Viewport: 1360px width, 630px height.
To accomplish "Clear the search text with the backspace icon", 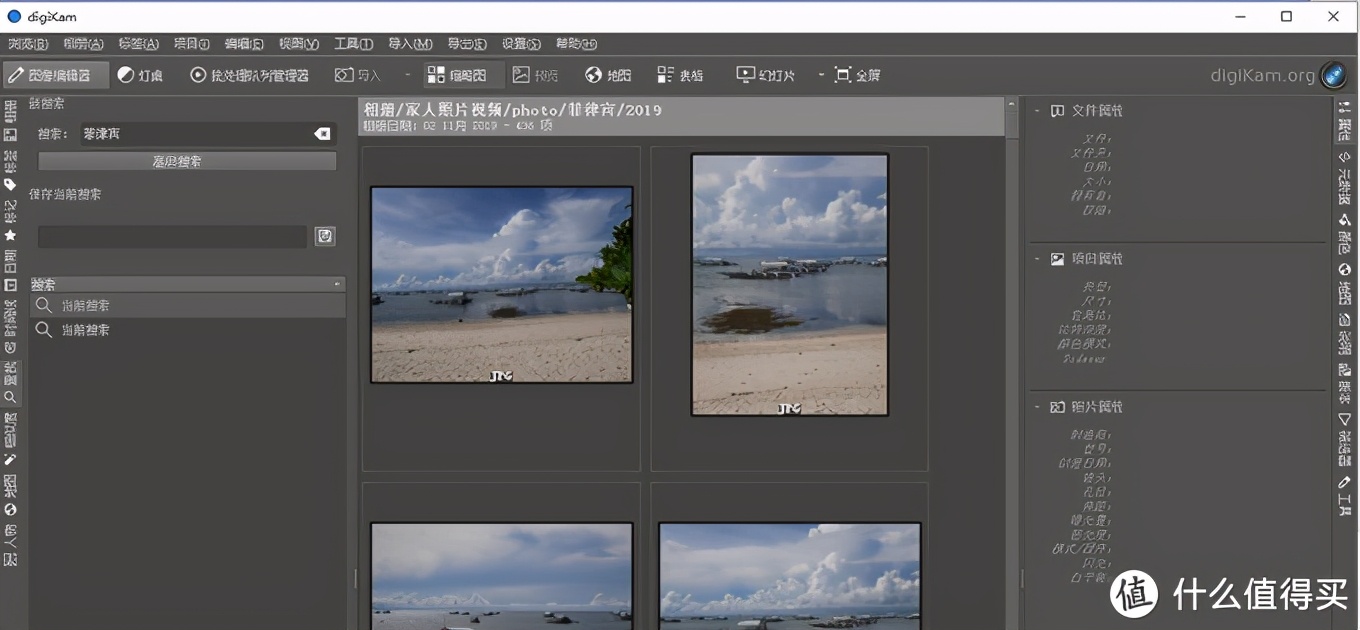I will tap(322, 134).
